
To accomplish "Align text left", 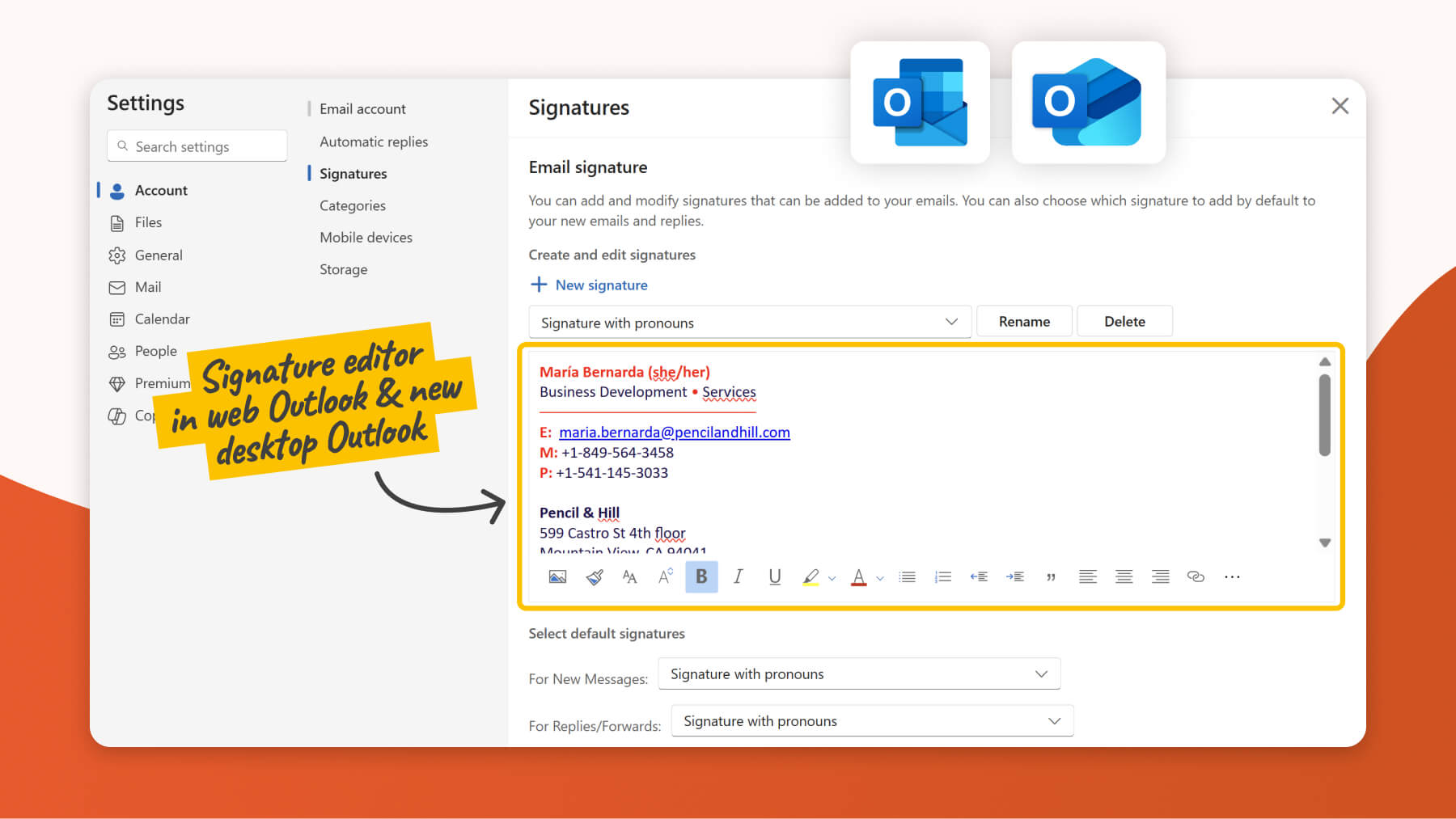I will [1088, 576].
